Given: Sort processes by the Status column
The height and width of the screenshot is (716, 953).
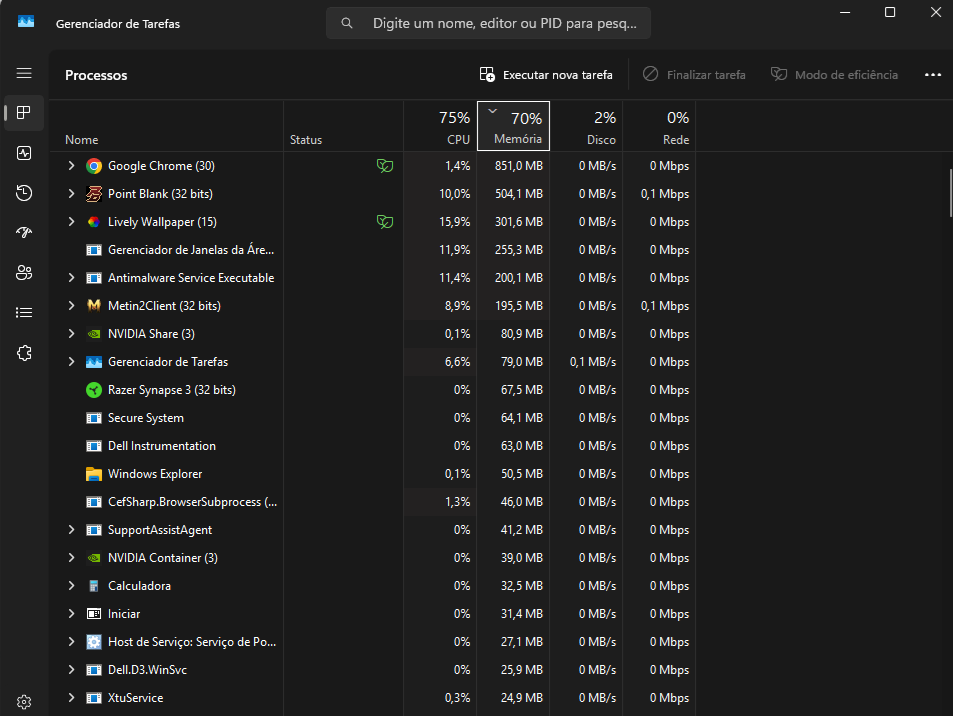Looking at the screenshot, I should coord(343,126).
